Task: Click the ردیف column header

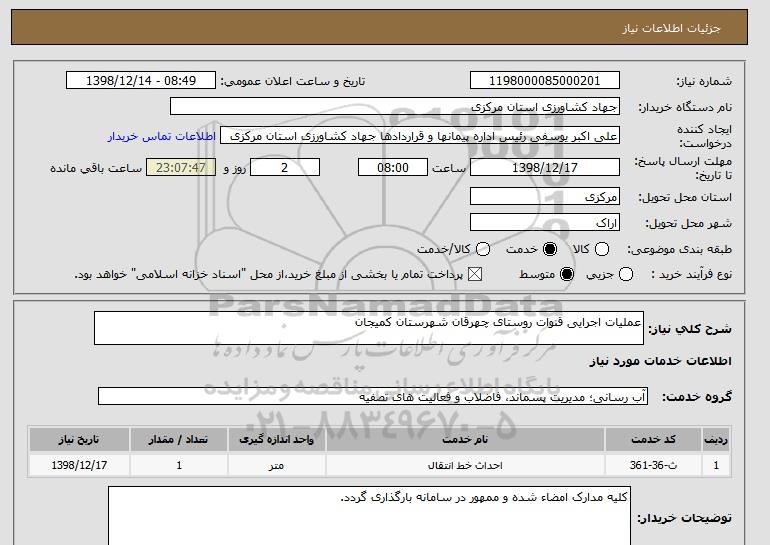Action: 716,439
